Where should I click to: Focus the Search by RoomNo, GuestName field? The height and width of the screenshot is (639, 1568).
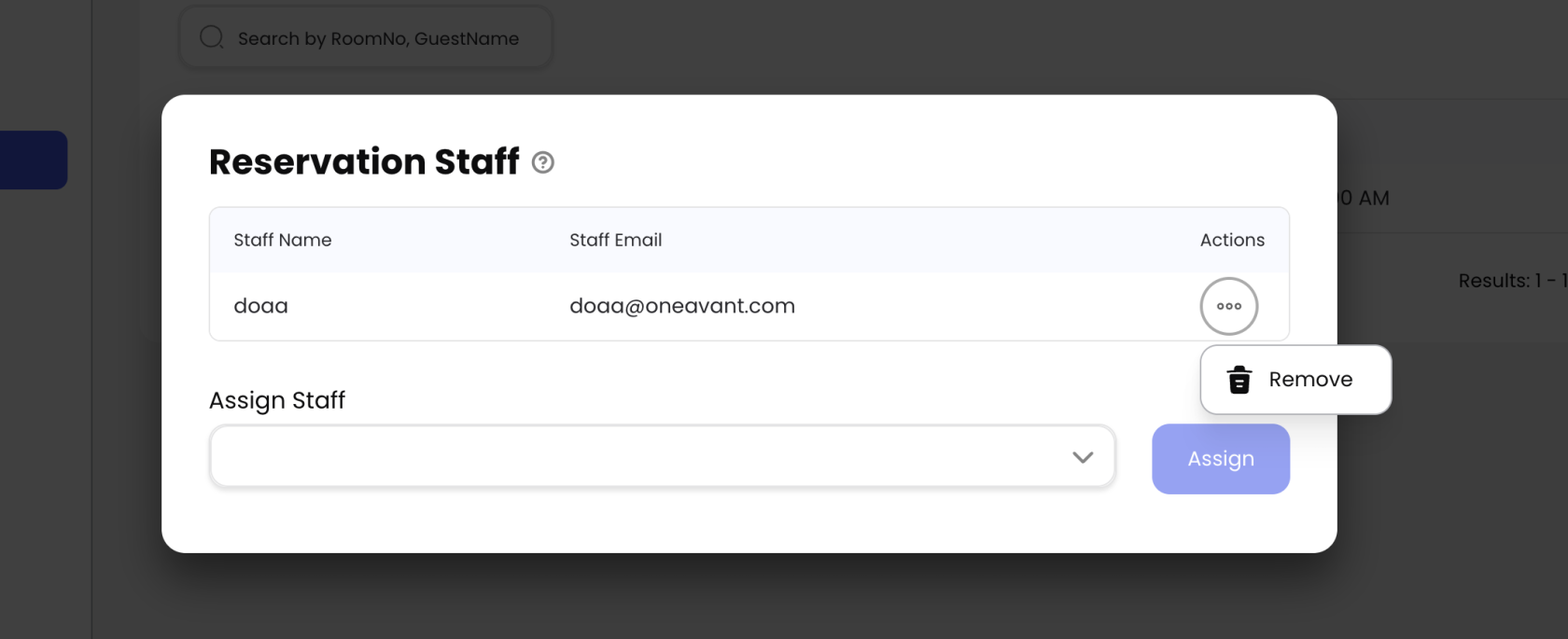click(378, 38)
